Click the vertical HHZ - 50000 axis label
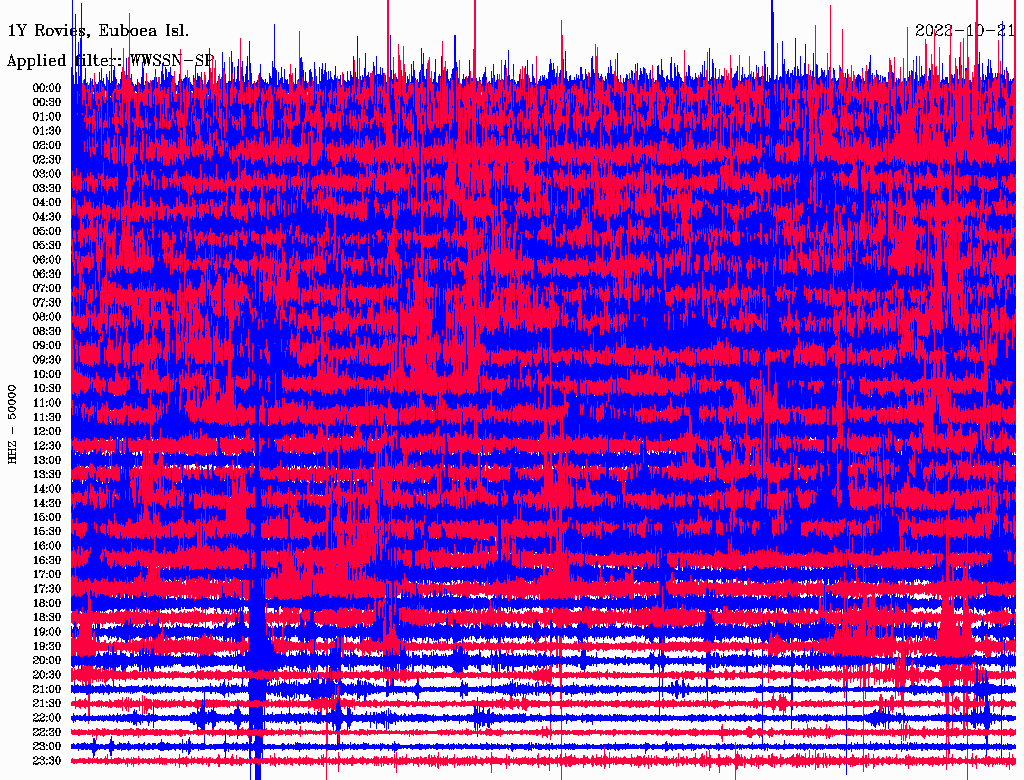Image resolution: width=1024 pixels, height=780 pixels. click(x=13, y=424)
